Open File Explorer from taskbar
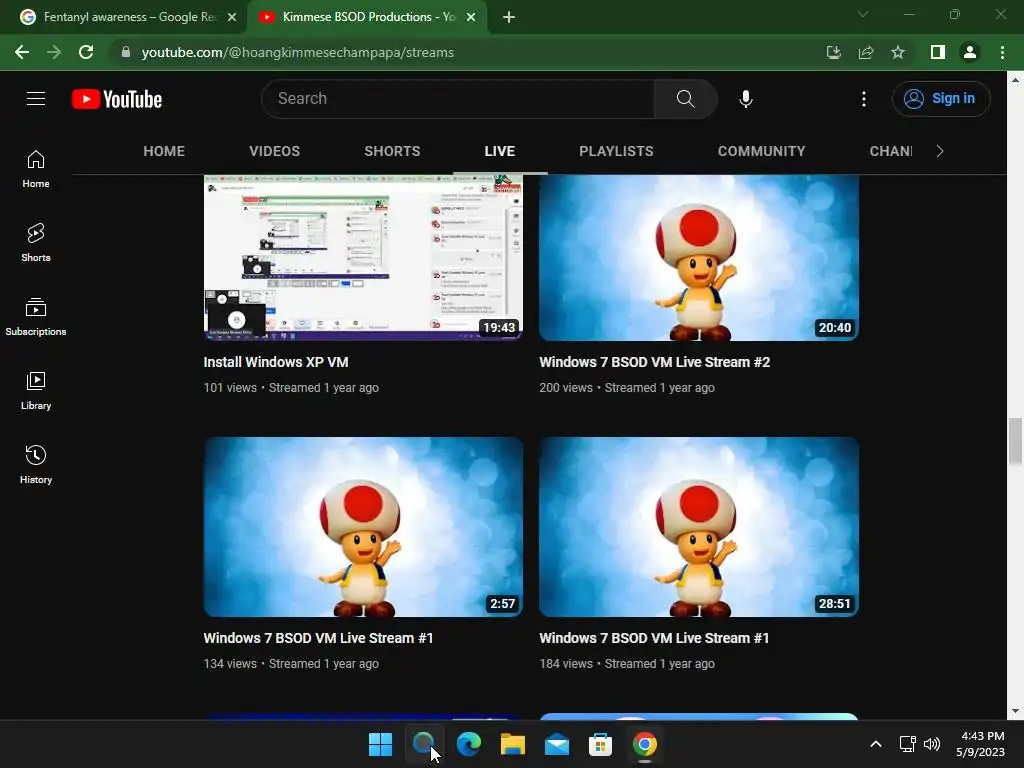 click(x=513, y=744)
